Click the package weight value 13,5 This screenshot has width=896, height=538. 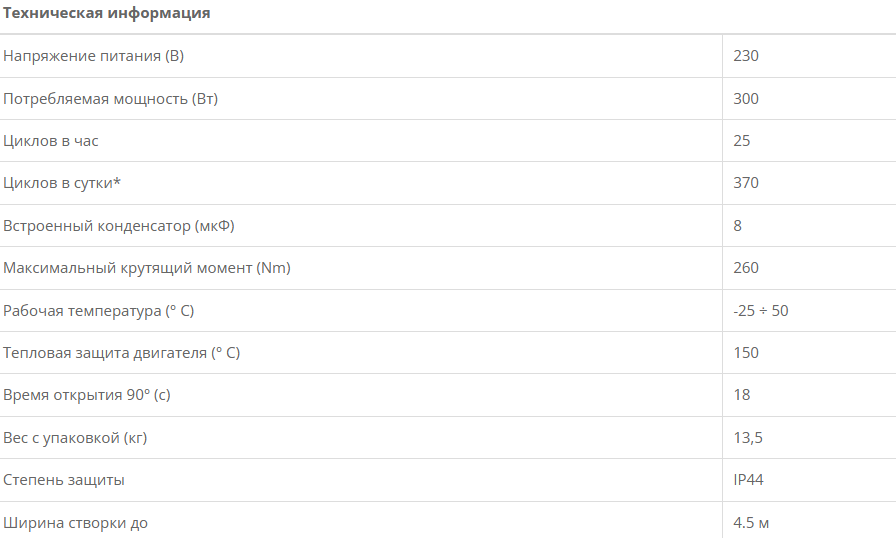pyautogui.click(x=749, y=438)
